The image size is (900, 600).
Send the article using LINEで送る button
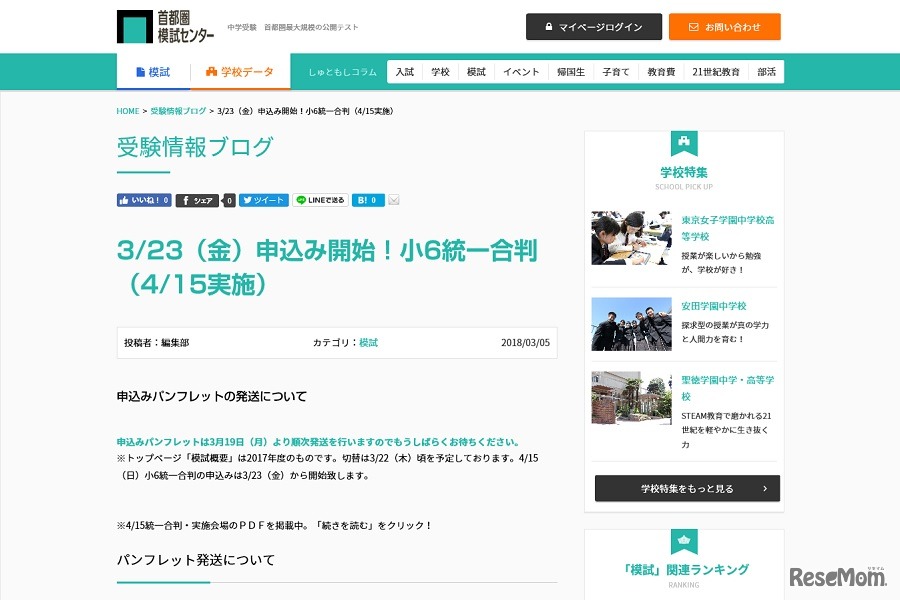click(320, 200)
